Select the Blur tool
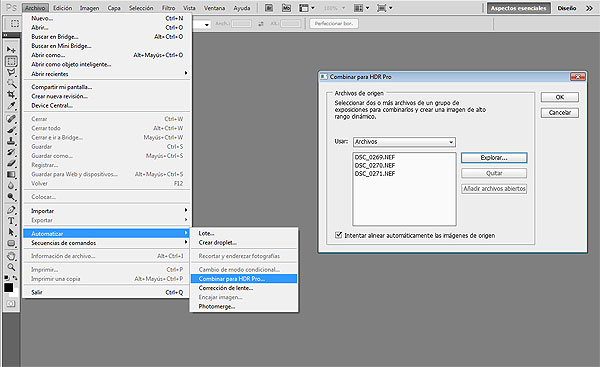The height and width of the screenshot is (367, 600). (11, 186)
